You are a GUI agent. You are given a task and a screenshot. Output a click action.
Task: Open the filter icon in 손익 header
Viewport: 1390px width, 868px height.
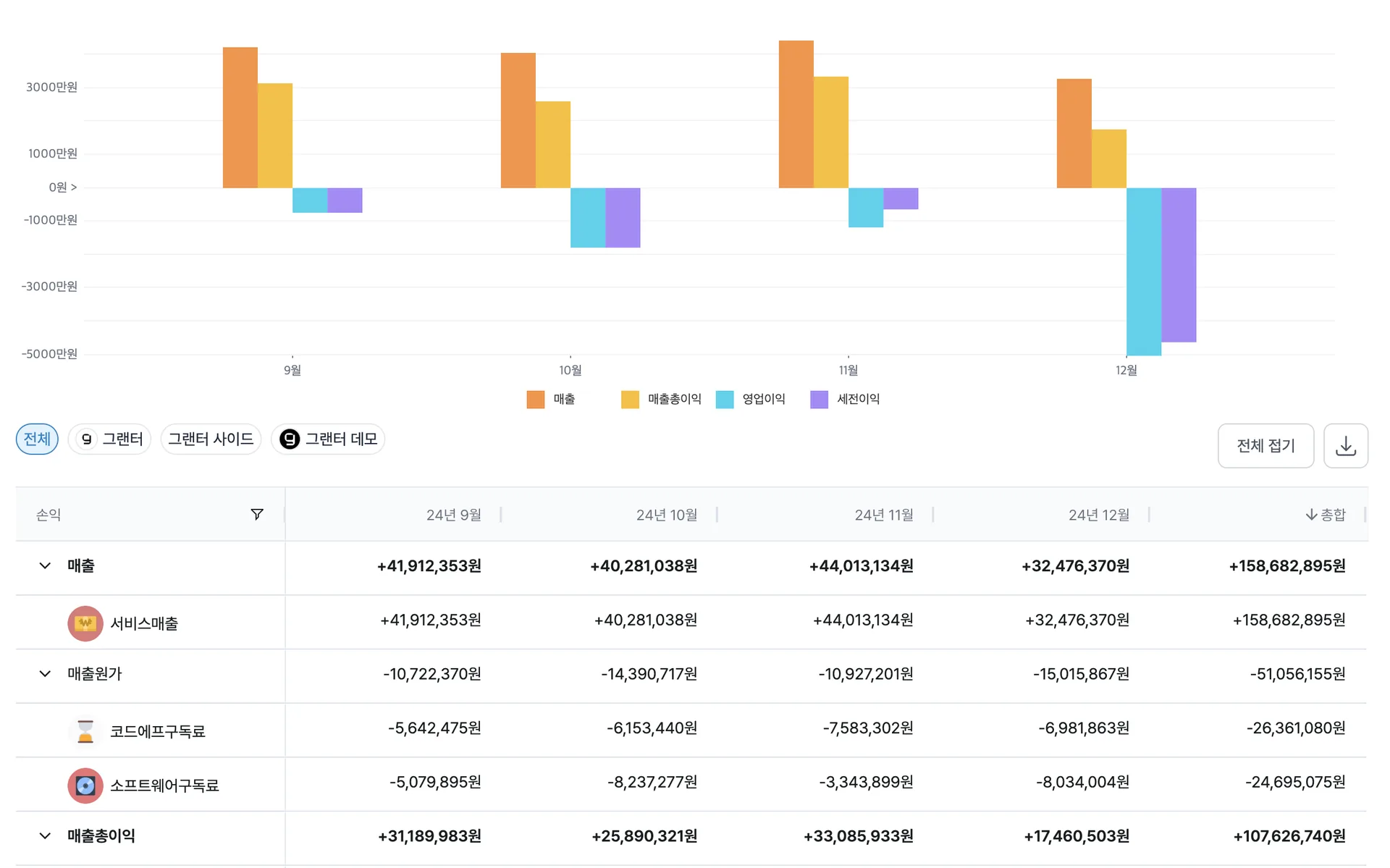click(257, 514)
